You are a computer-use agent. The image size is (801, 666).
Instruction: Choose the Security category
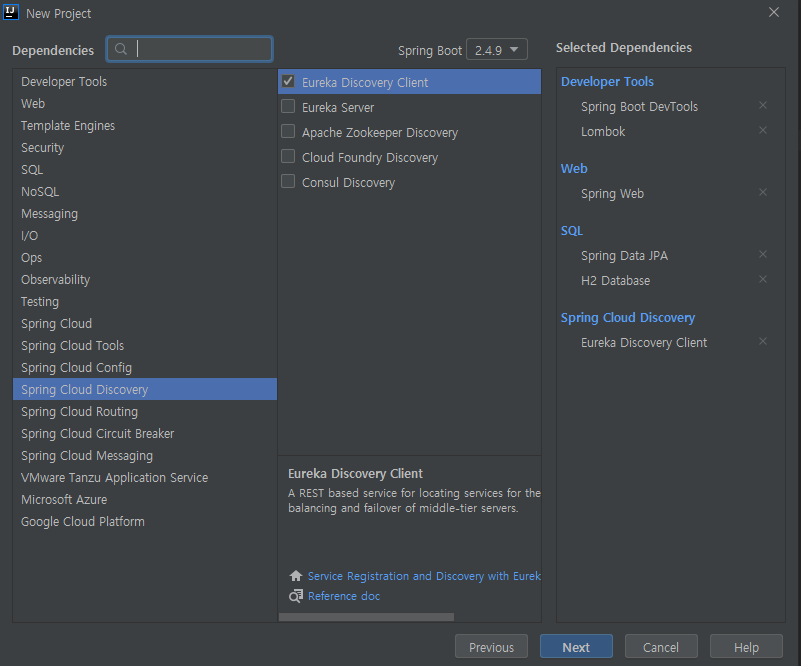(145, 148)
